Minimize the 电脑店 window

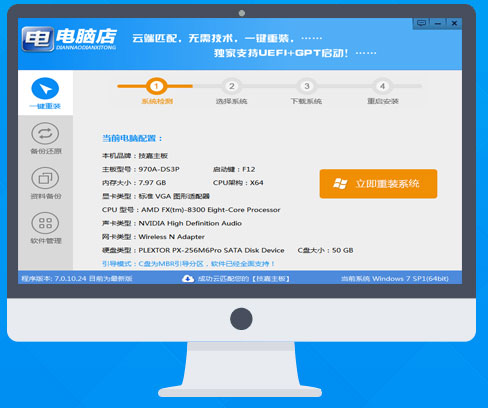click(438, 23)
